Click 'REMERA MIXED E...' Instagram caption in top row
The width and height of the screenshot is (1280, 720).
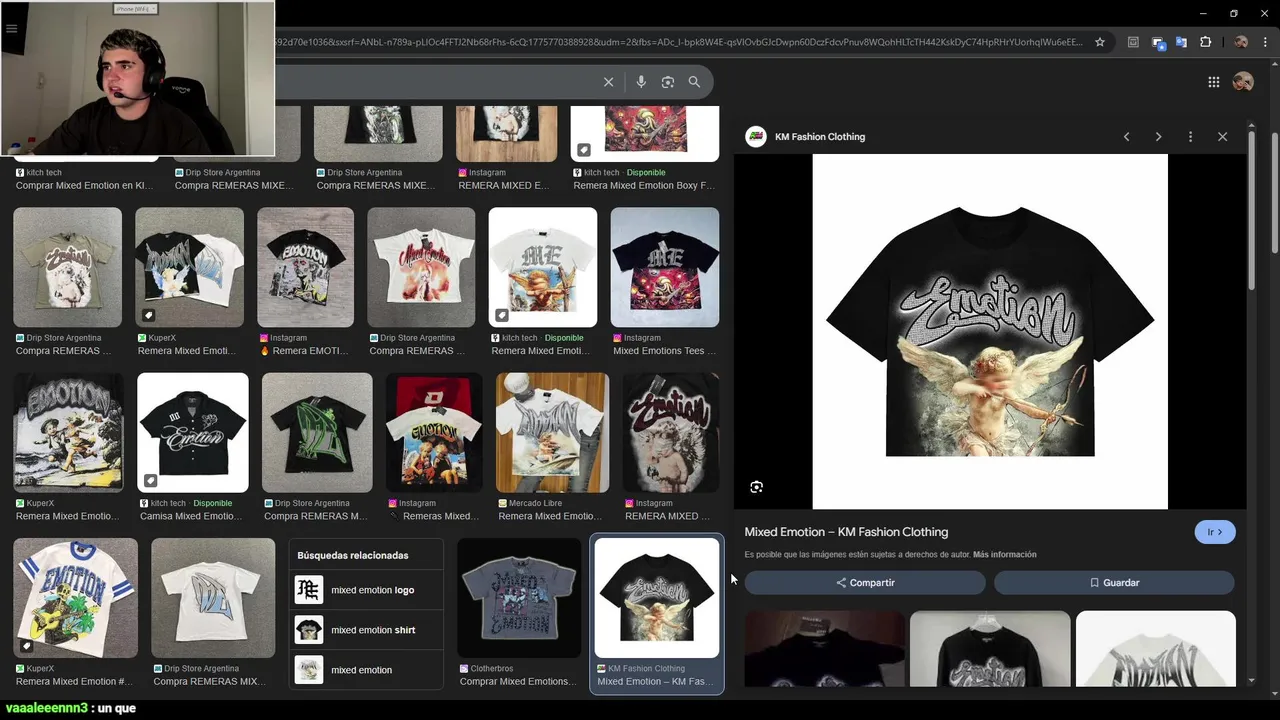coord(503,185)
